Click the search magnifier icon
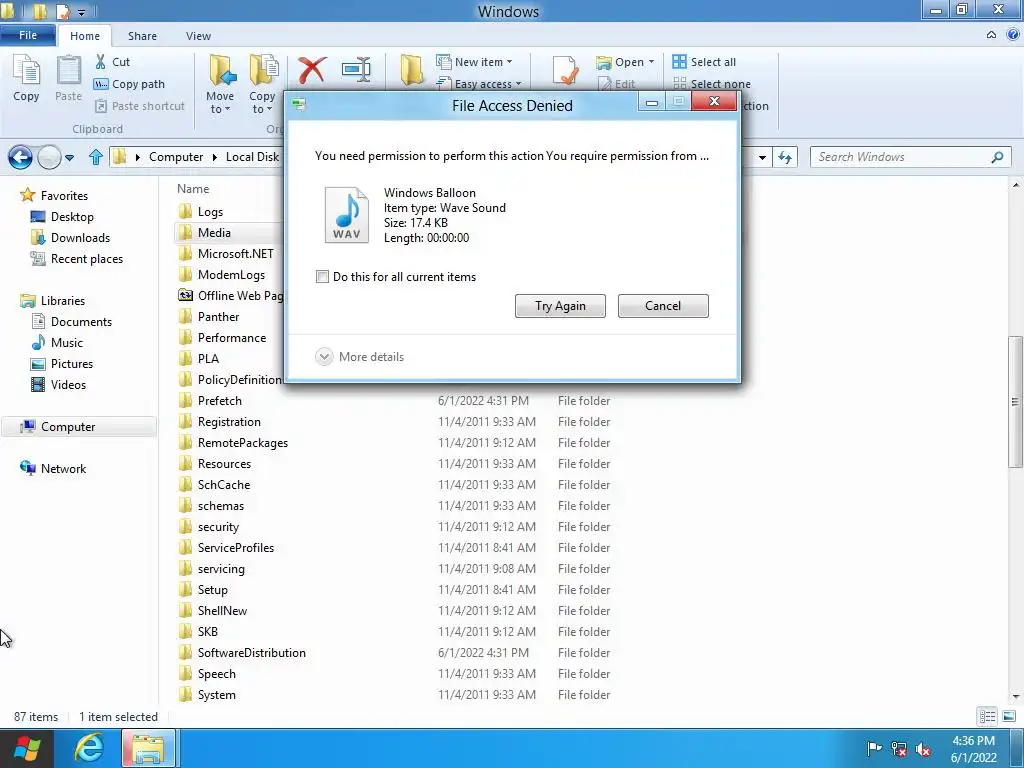1024x768 pixels. [x=997, y=157]
